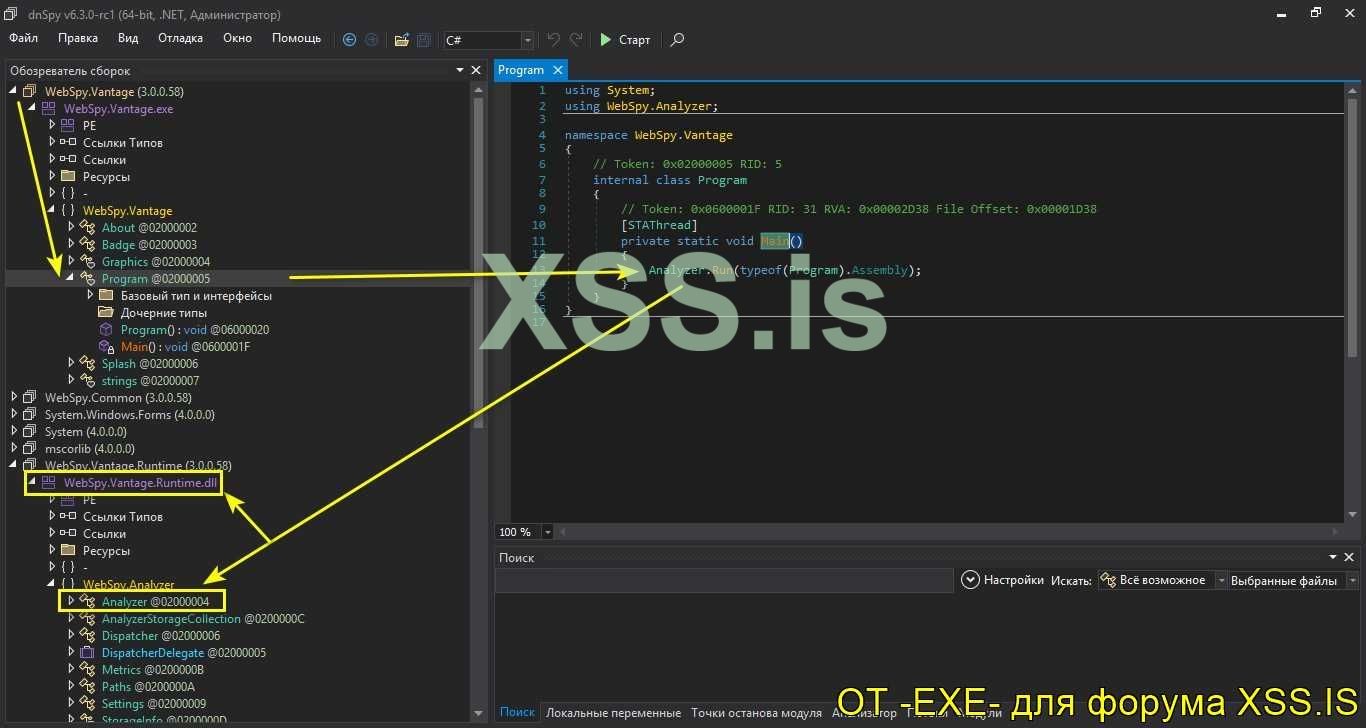1366x728 pixels.
Task: Open the Вид menu
Action: (128, 39)
